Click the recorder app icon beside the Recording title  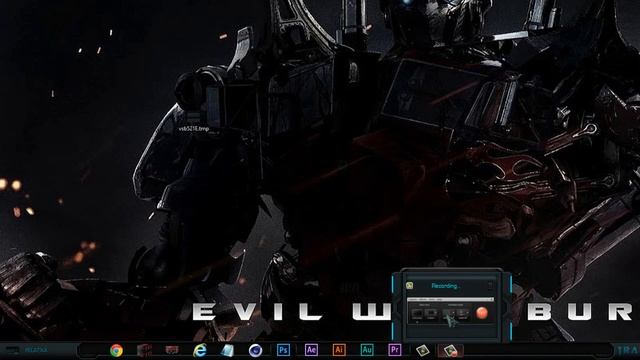tap(410, 286)
